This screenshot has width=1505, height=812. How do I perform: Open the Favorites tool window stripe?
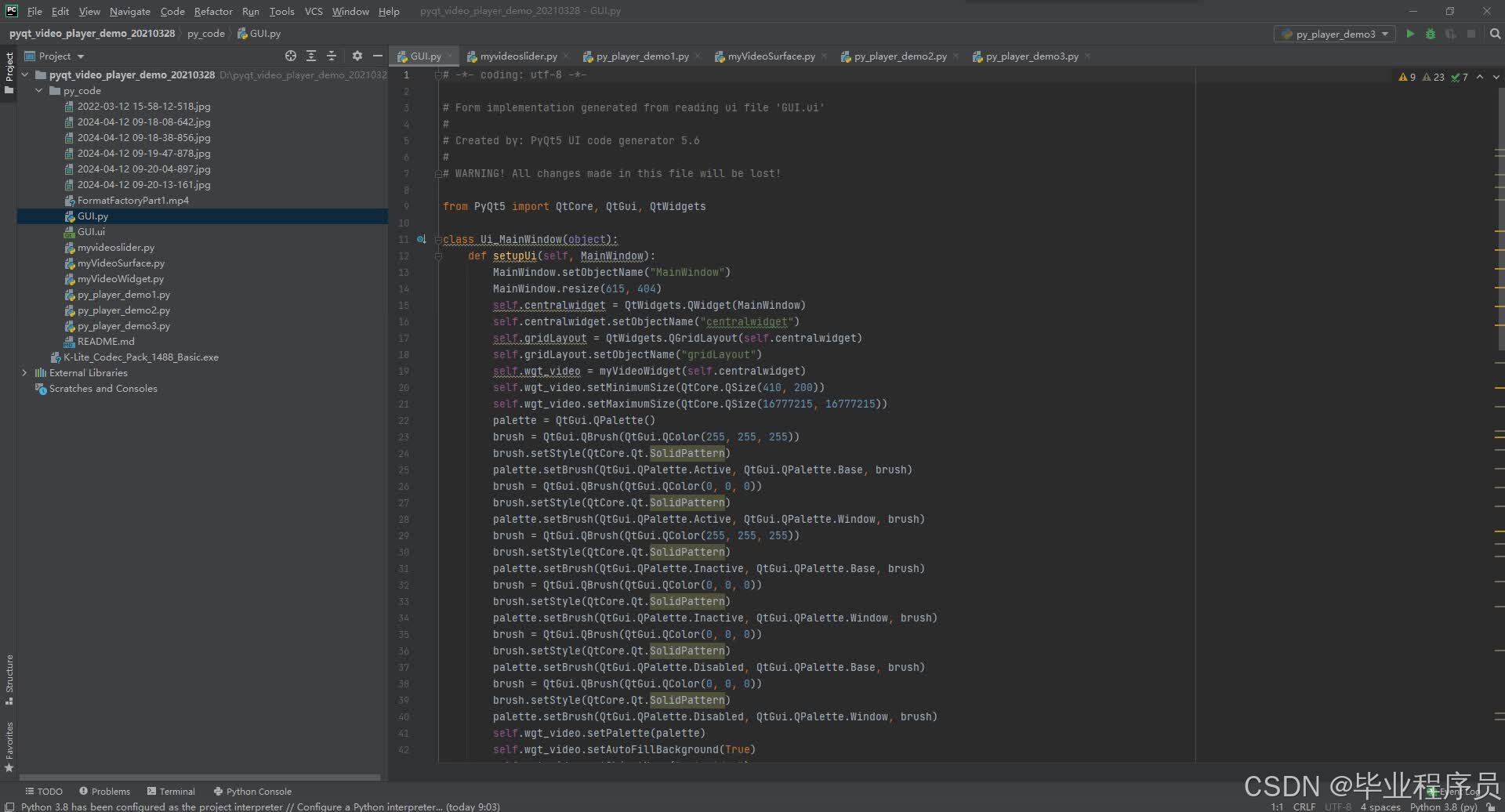[x=9, y=746]
